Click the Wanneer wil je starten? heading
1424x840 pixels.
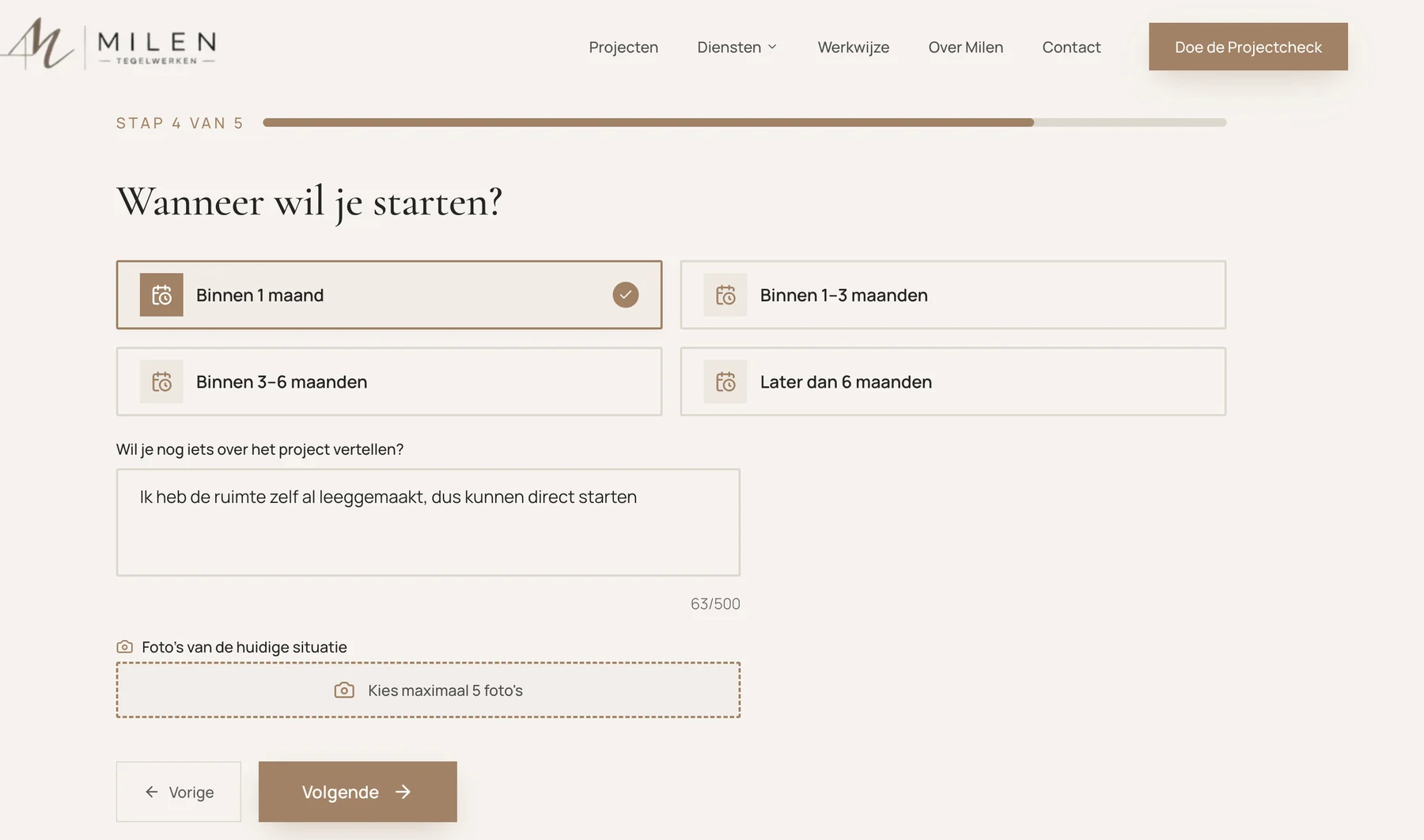309,202
